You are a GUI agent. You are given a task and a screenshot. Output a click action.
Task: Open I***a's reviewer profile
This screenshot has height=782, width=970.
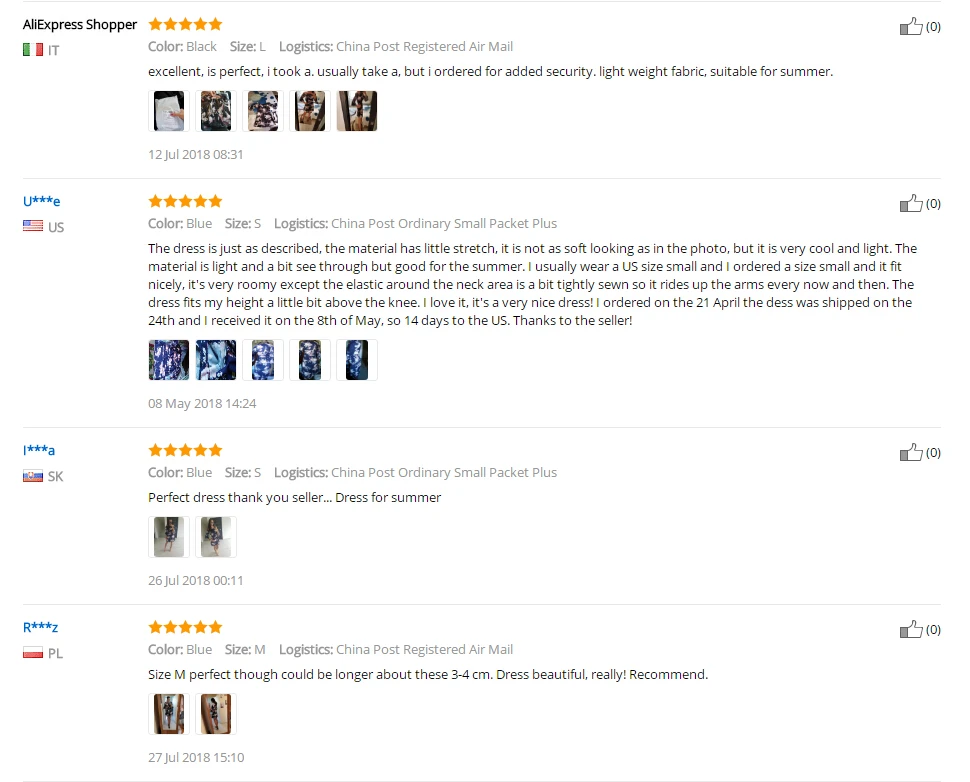[39, 450]
